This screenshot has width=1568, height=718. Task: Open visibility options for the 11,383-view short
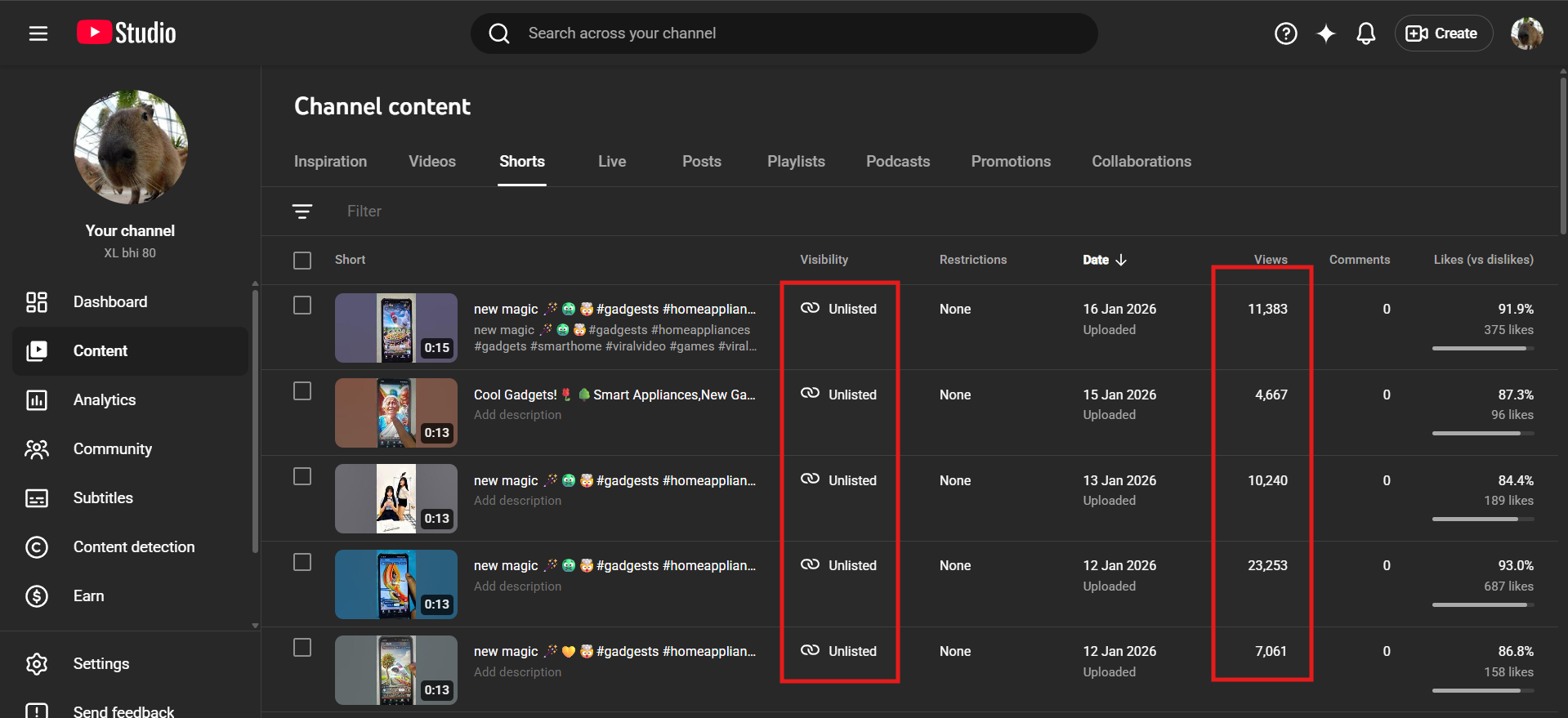(x=839, y=309)
